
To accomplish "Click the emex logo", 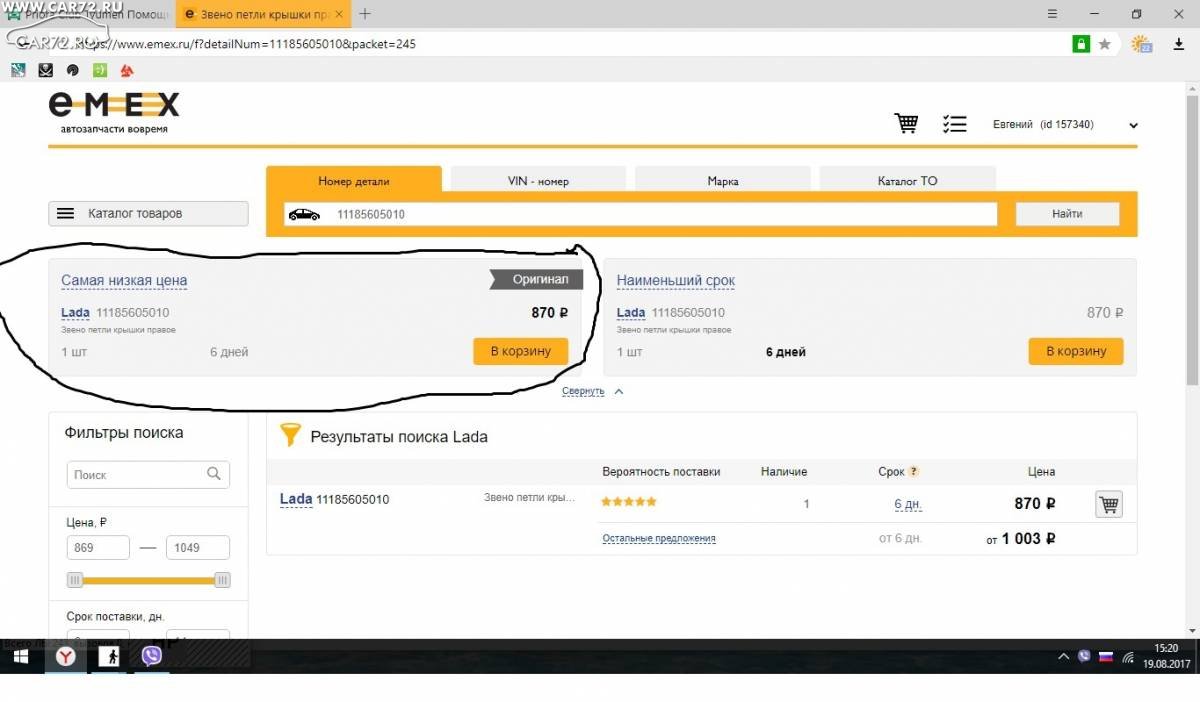I will point(114,112).
